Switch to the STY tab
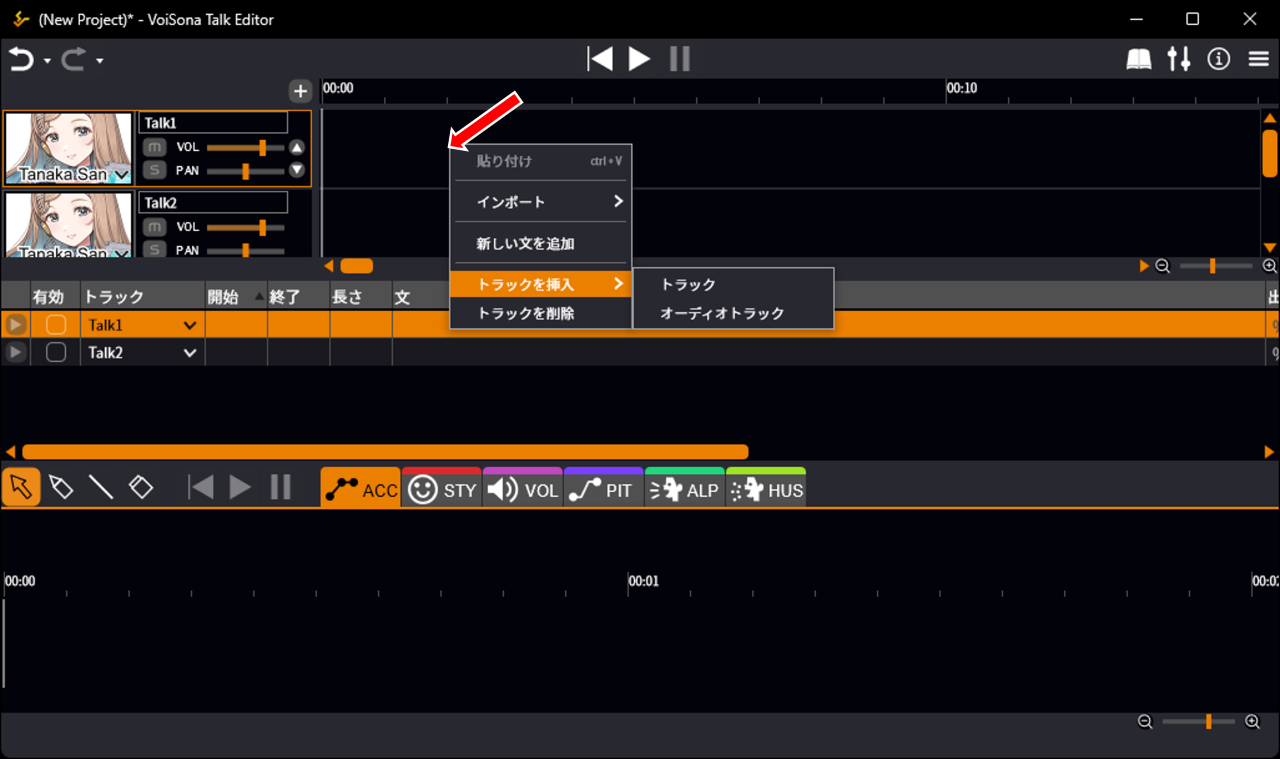The height and width of the screenshot is (759, 1280). point(442,488)
